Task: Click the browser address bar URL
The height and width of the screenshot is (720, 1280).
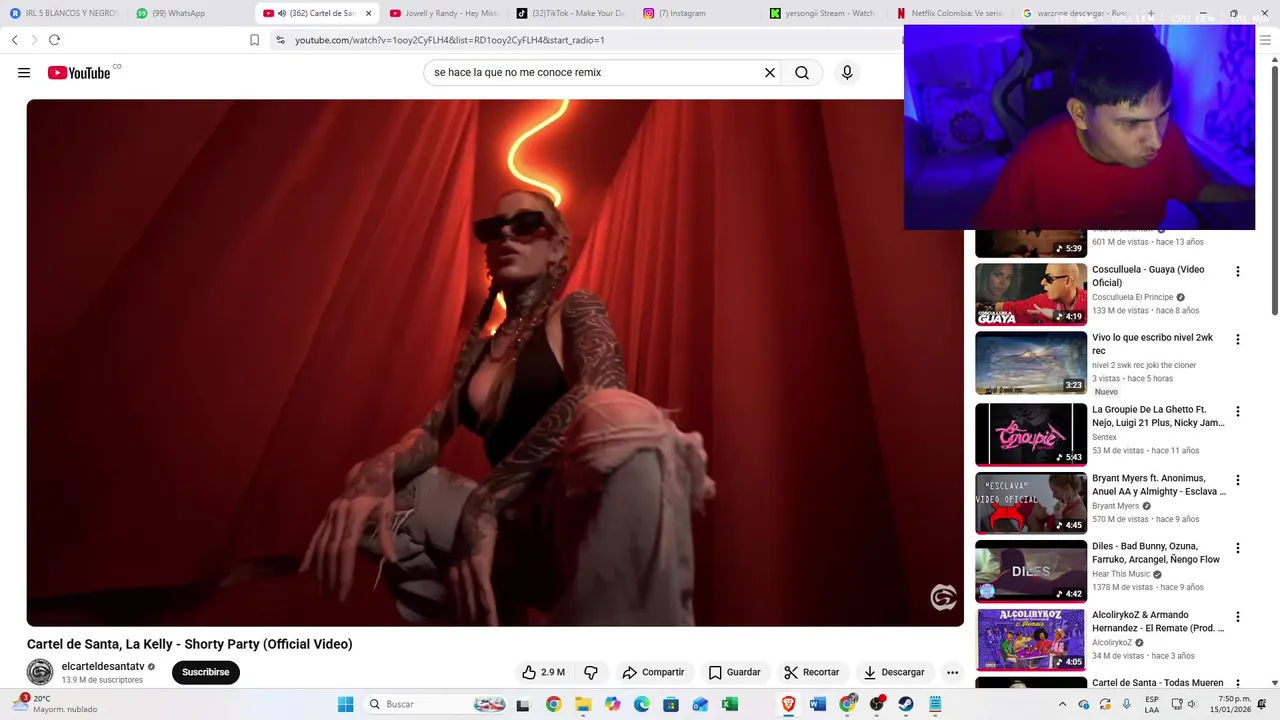Action: [x=450, y=40]
